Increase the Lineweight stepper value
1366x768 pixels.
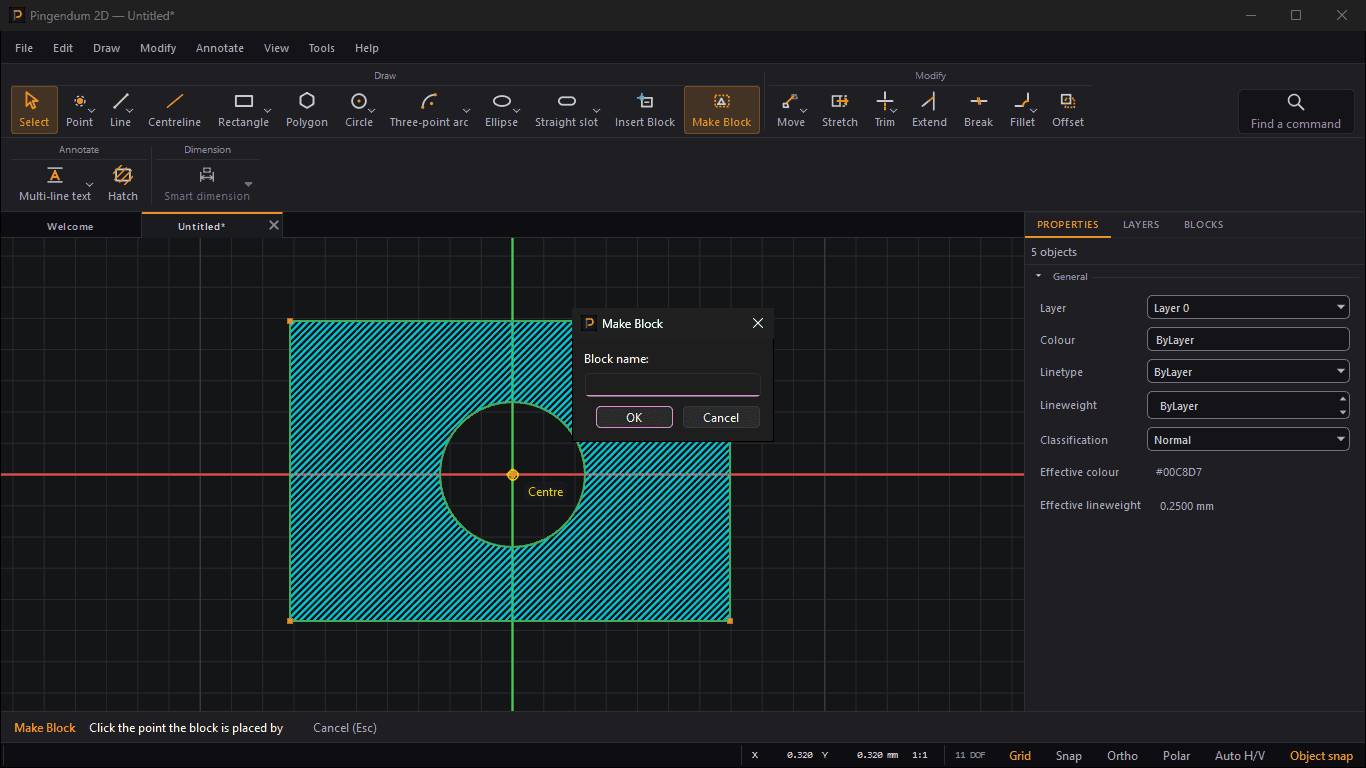[x=1342, y=399]
